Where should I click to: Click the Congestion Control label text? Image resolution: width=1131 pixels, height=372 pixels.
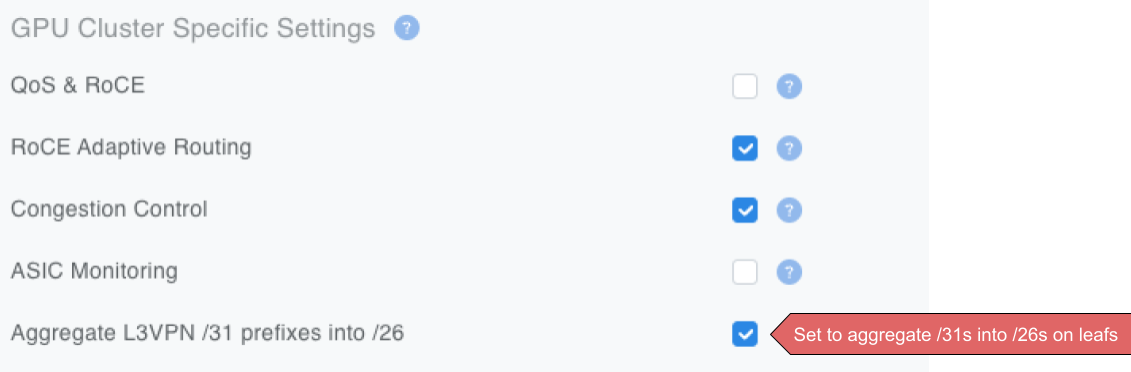tap(109, 210)
